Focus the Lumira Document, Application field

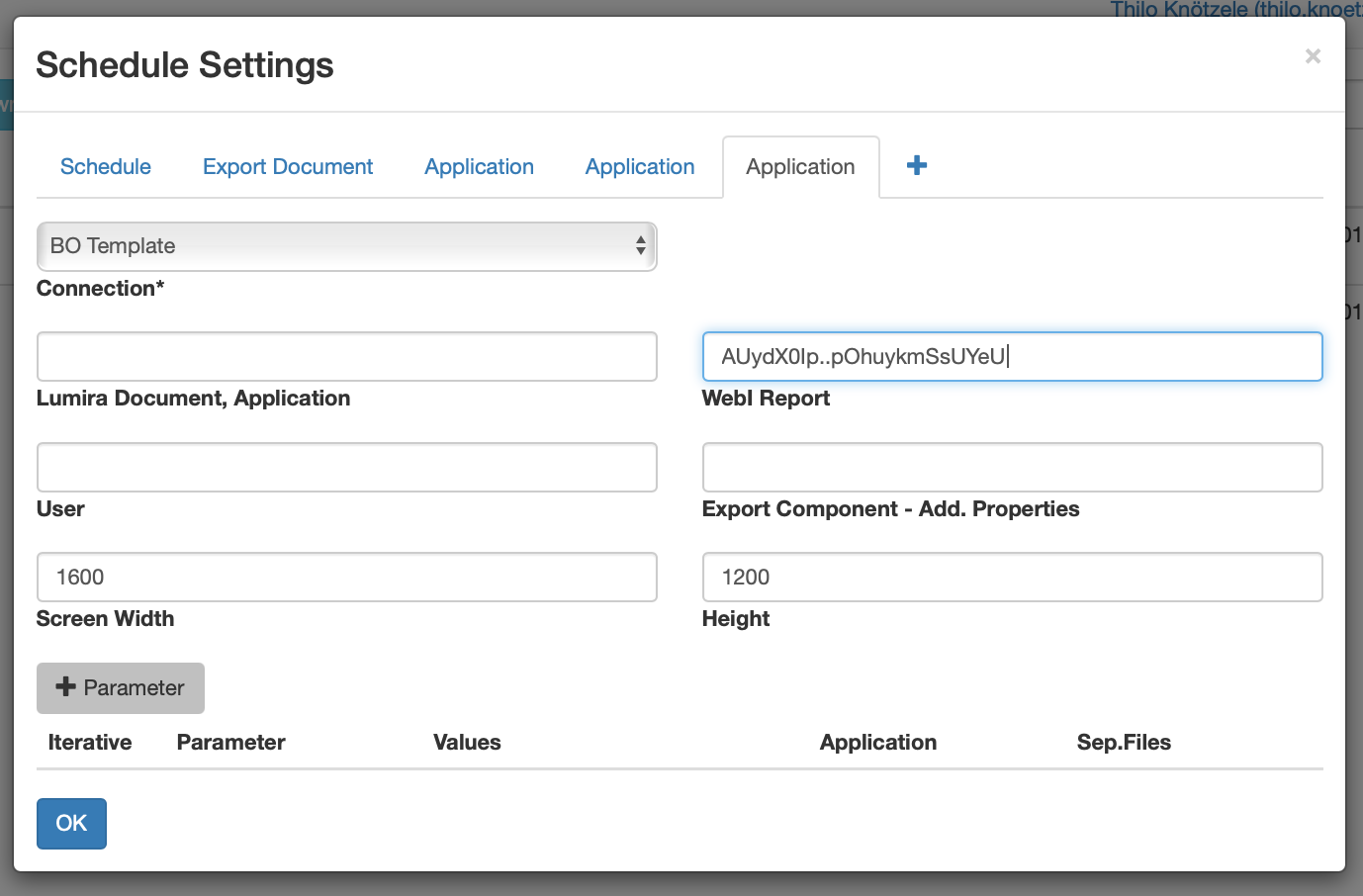click(347, 357)
